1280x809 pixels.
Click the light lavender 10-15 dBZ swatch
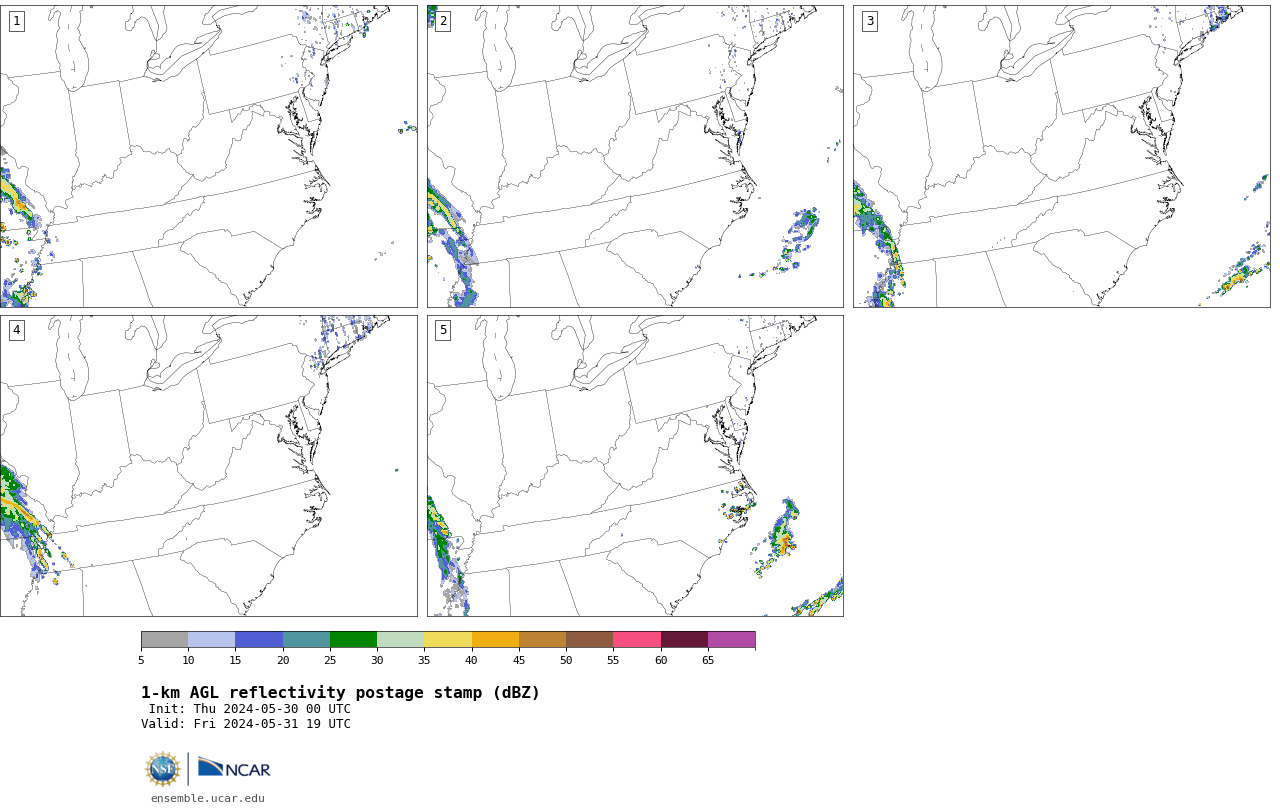coord(211,640)
